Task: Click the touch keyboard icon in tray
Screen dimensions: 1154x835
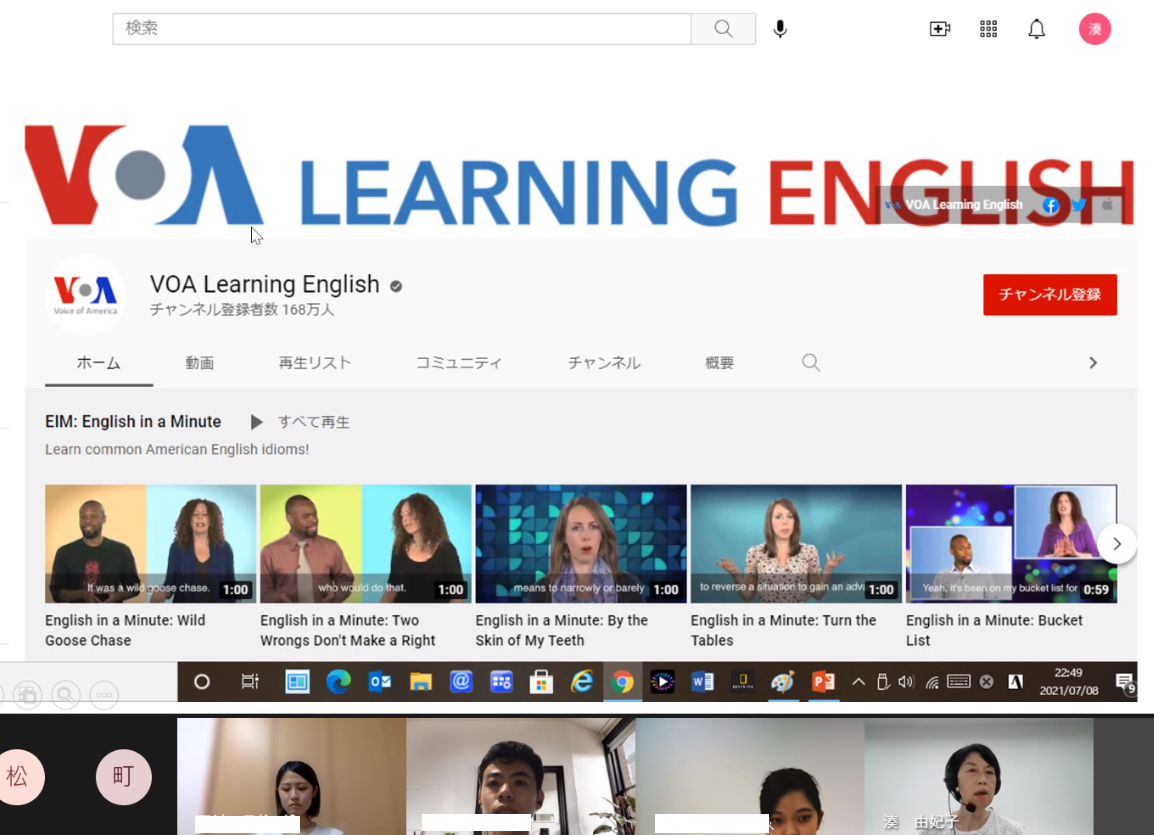Action: [958, 682]
